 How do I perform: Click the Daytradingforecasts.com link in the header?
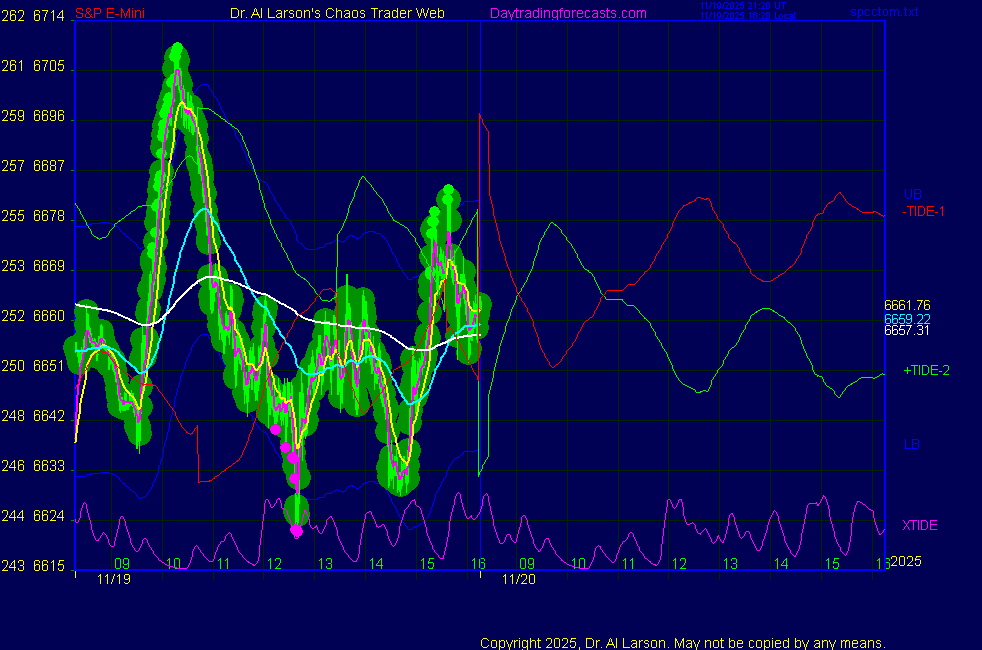pyautogui.click(x=567, y=13)
